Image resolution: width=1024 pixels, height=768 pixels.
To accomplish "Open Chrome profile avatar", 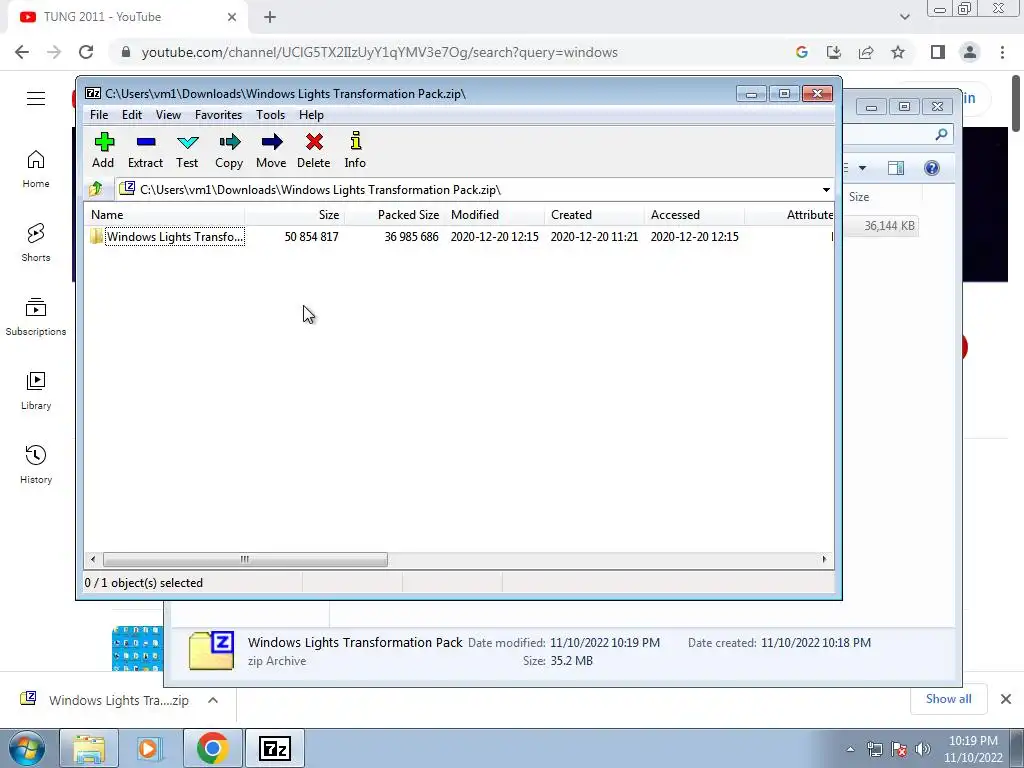I will (970, 52).
